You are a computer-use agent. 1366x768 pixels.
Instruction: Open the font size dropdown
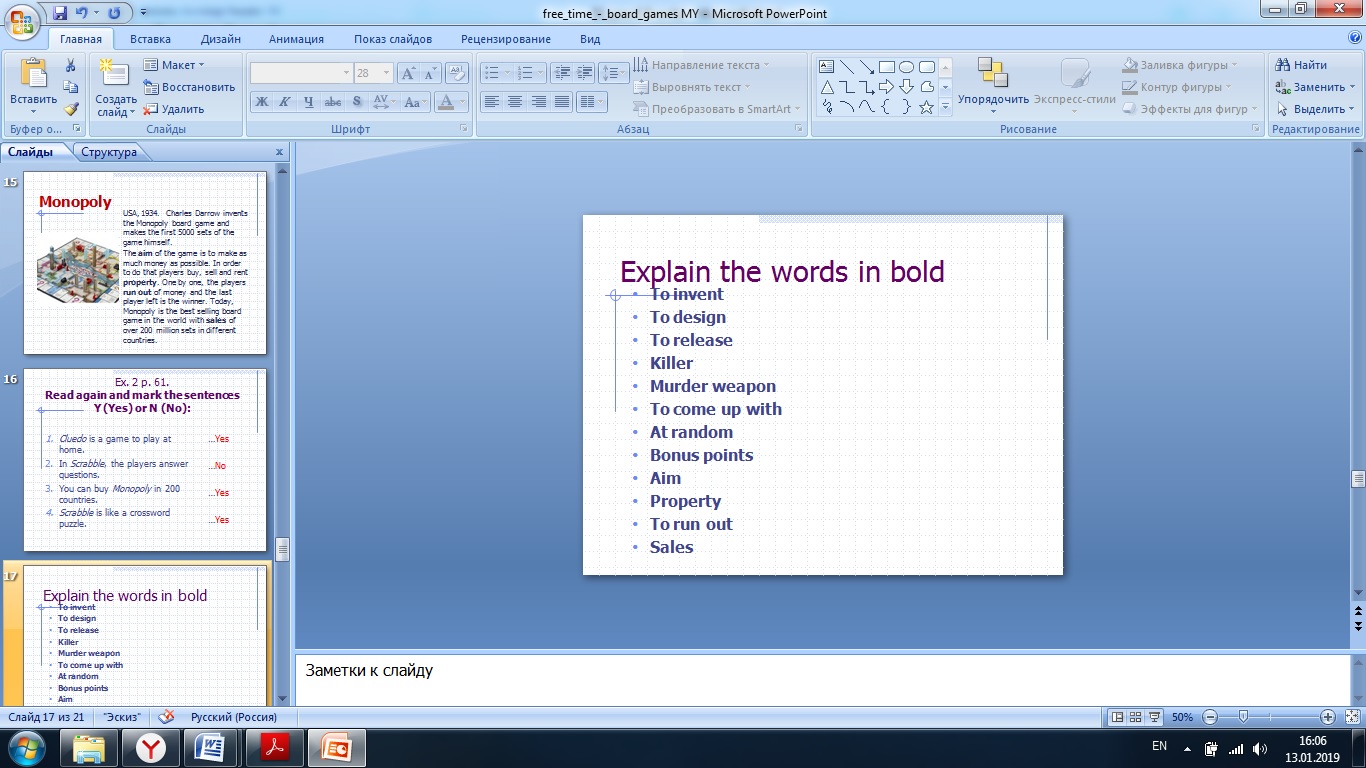pyautogui.click(x=387, y=73)
